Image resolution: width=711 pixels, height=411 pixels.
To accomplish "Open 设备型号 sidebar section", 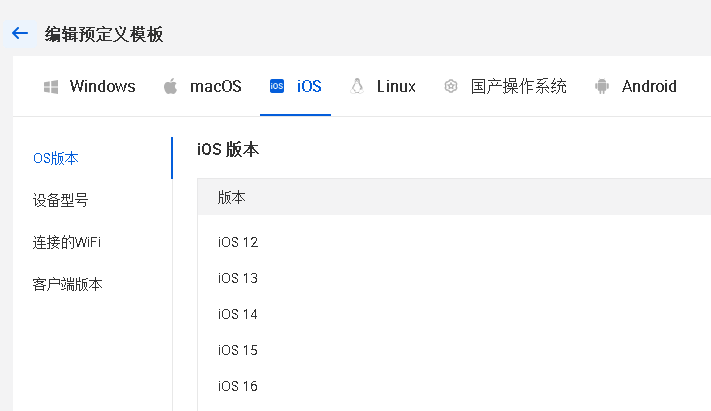I will [x=60, y=200].
